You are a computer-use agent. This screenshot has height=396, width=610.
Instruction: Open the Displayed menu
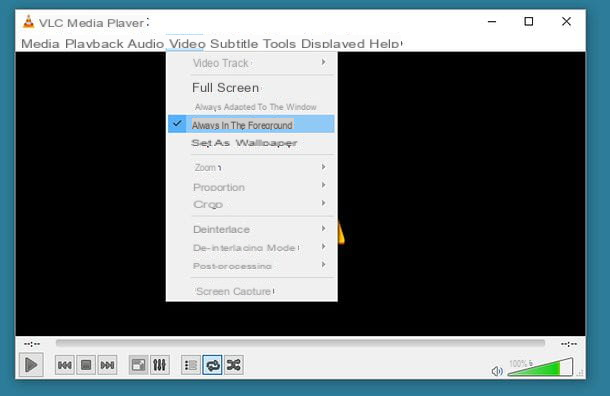[x=333, y=44]
